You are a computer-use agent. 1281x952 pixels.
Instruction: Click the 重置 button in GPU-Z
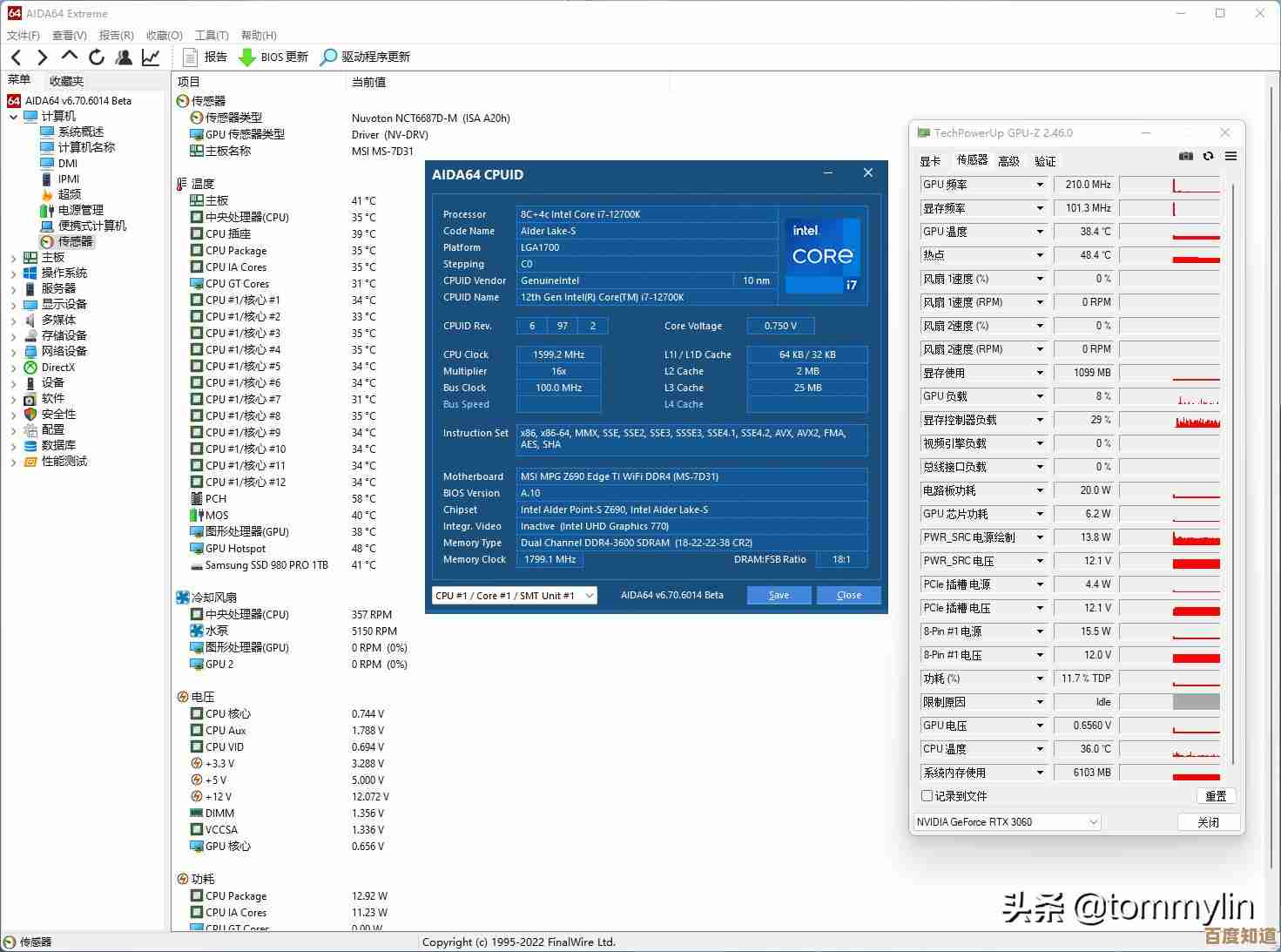[1215, 796]
